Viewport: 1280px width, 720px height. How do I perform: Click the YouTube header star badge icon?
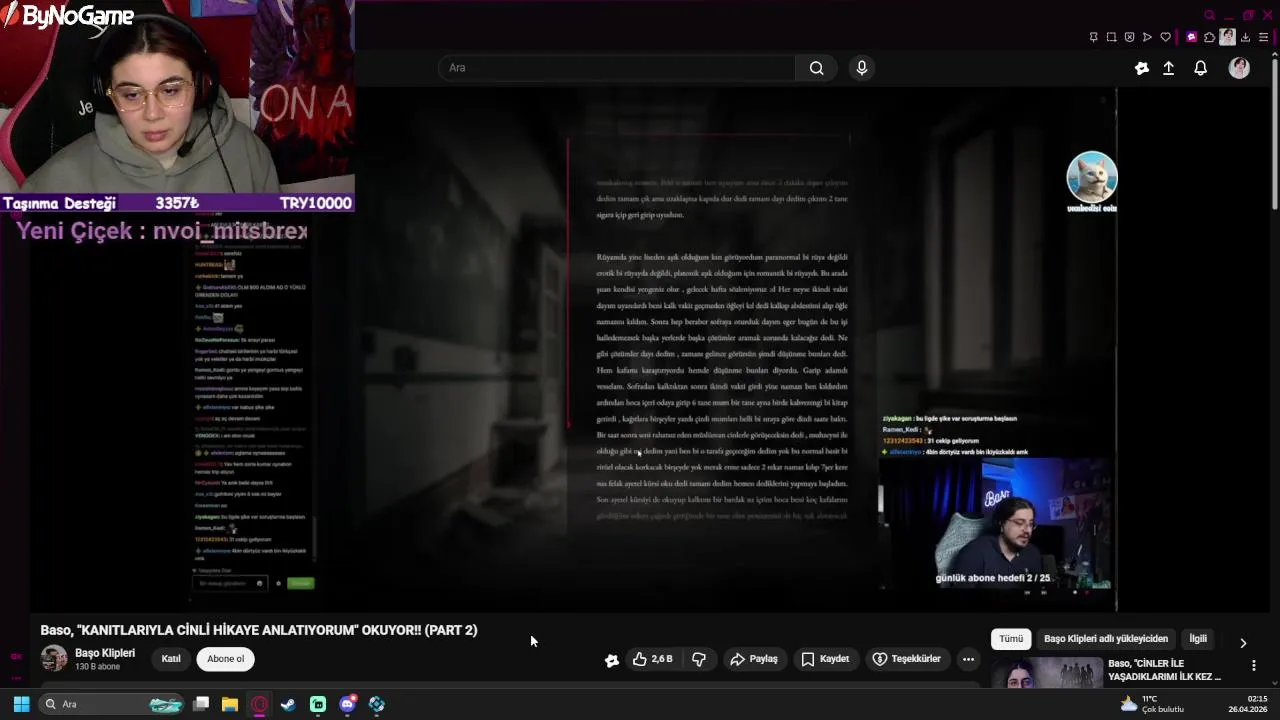(x=1142, y=68)
